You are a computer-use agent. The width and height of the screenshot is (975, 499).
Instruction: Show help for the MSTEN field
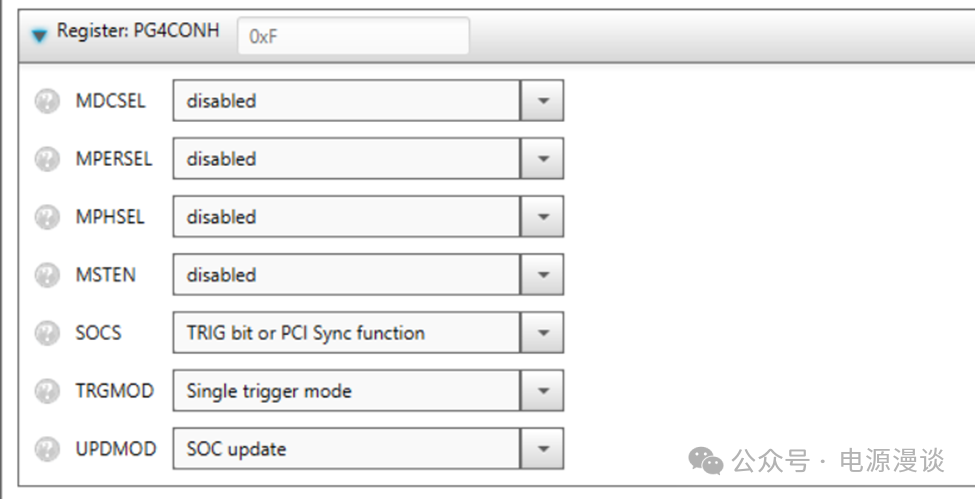47,275
